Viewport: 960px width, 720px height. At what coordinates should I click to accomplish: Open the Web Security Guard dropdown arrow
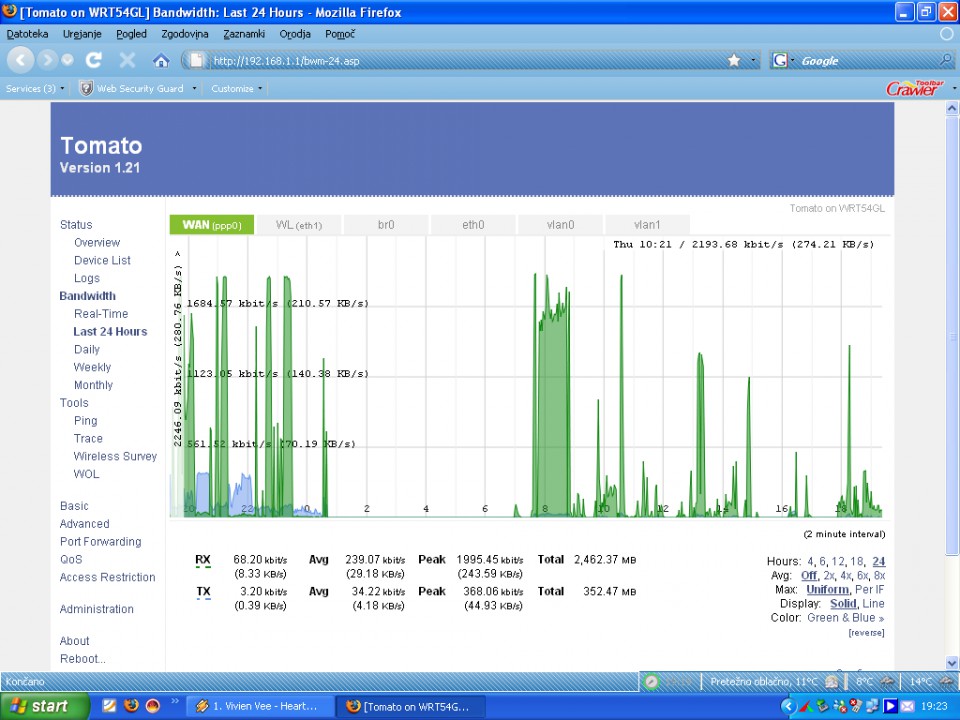[194, 89]
